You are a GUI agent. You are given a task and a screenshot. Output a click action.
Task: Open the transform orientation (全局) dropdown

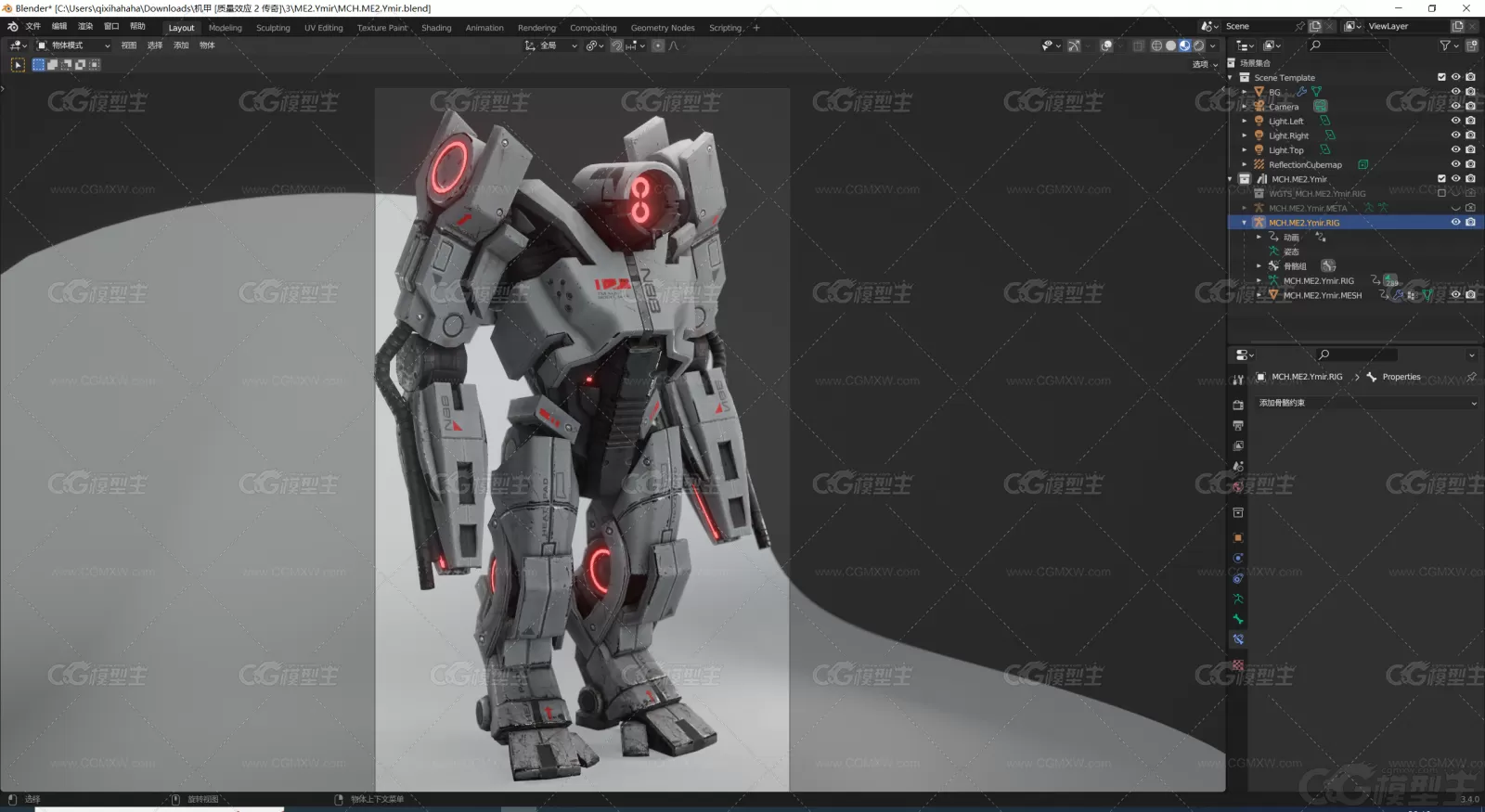550,45
